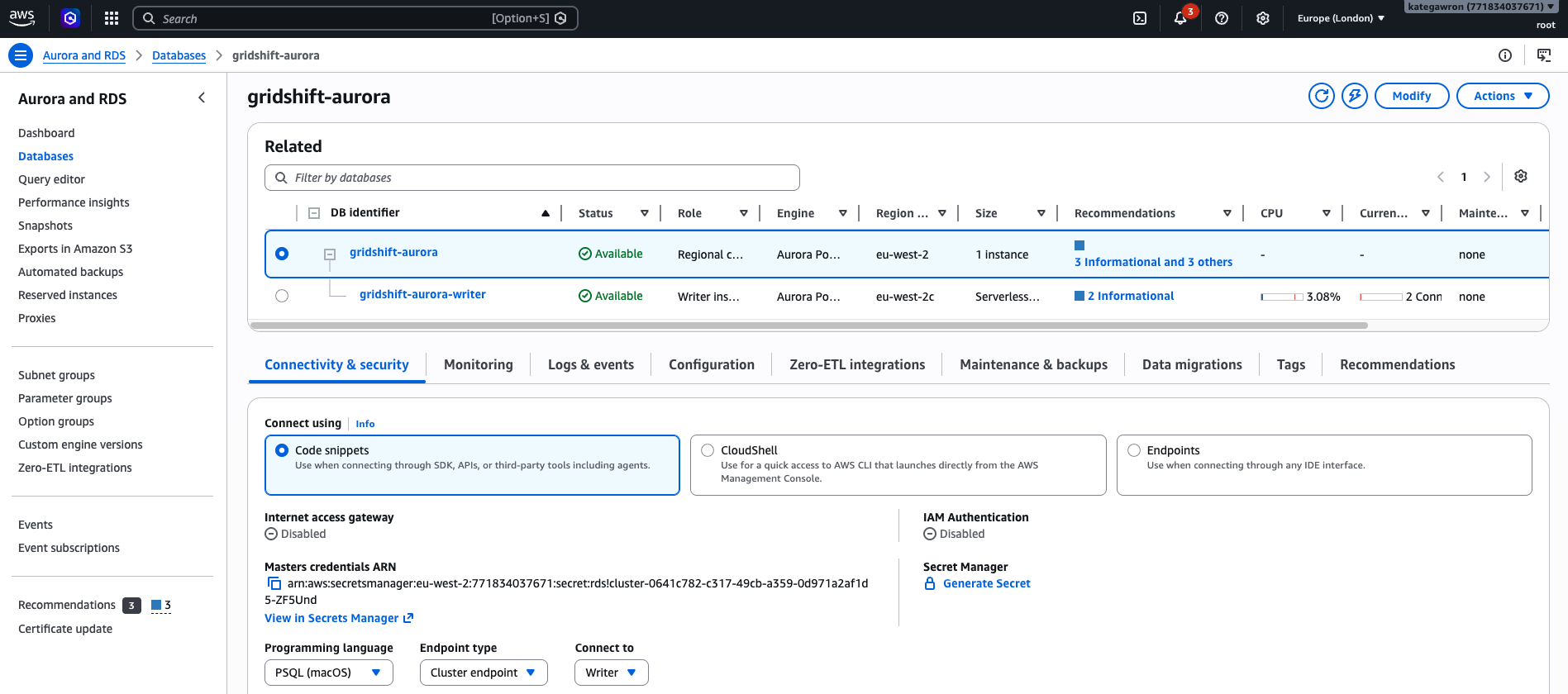
Task: Choose CloudShell connection option
Action: click(898, 465)
